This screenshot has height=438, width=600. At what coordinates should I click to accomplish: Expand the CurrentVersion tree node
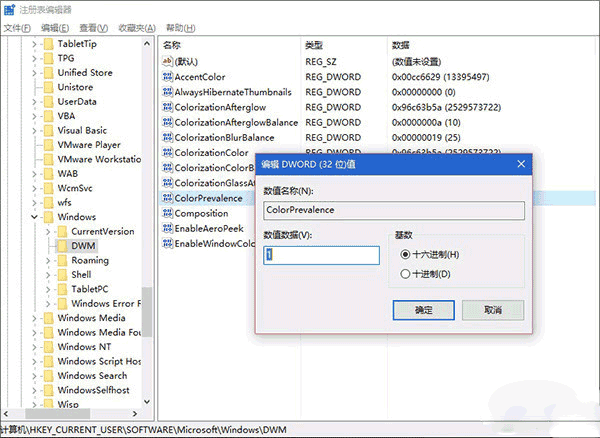[x=48, y=231]
